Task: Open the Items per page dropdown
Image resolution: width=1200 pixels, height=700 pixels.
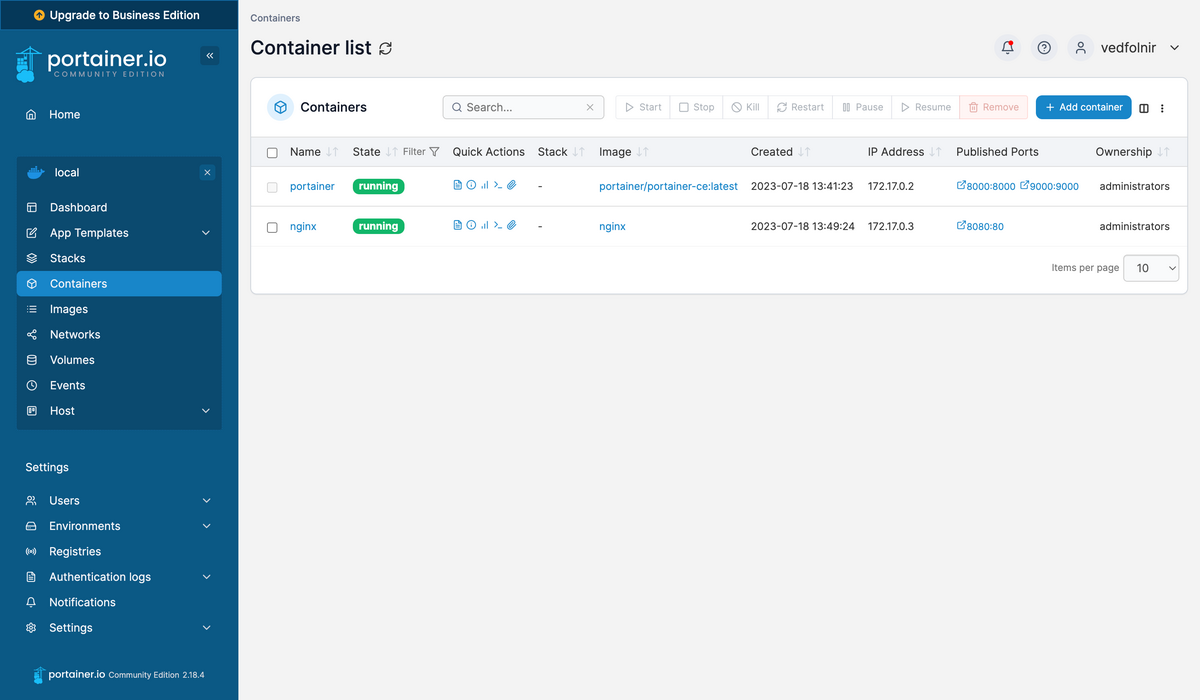Action: click(1151, 268)
